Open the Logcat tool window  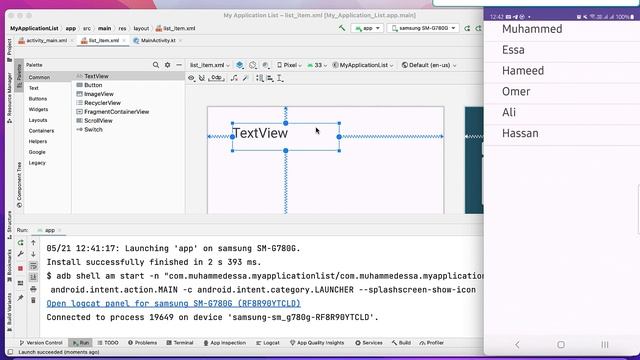pyautogui.click(x=268, y=343)
